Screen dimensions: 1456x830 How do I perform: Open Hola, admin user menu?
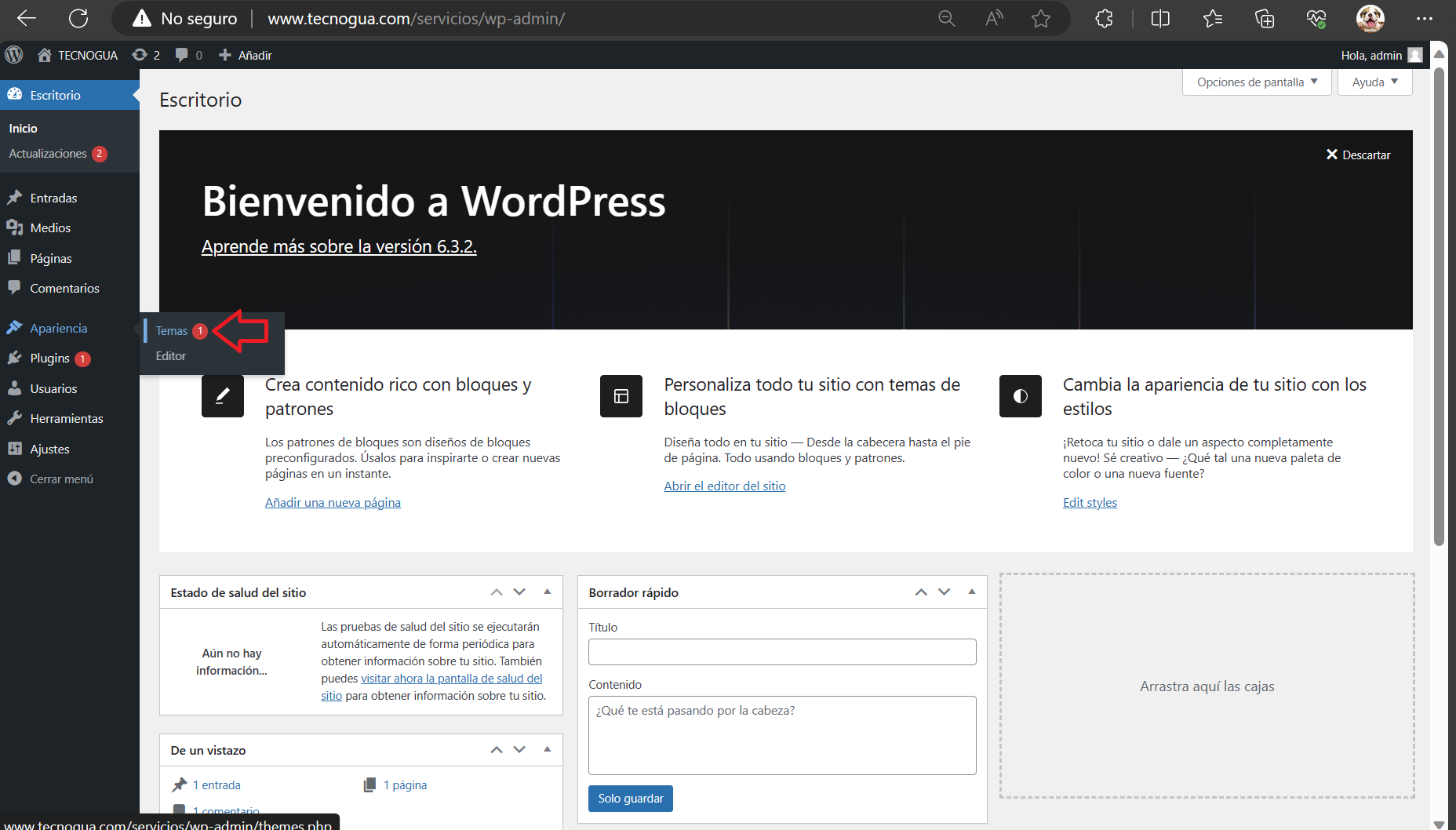click(1381, 55)
